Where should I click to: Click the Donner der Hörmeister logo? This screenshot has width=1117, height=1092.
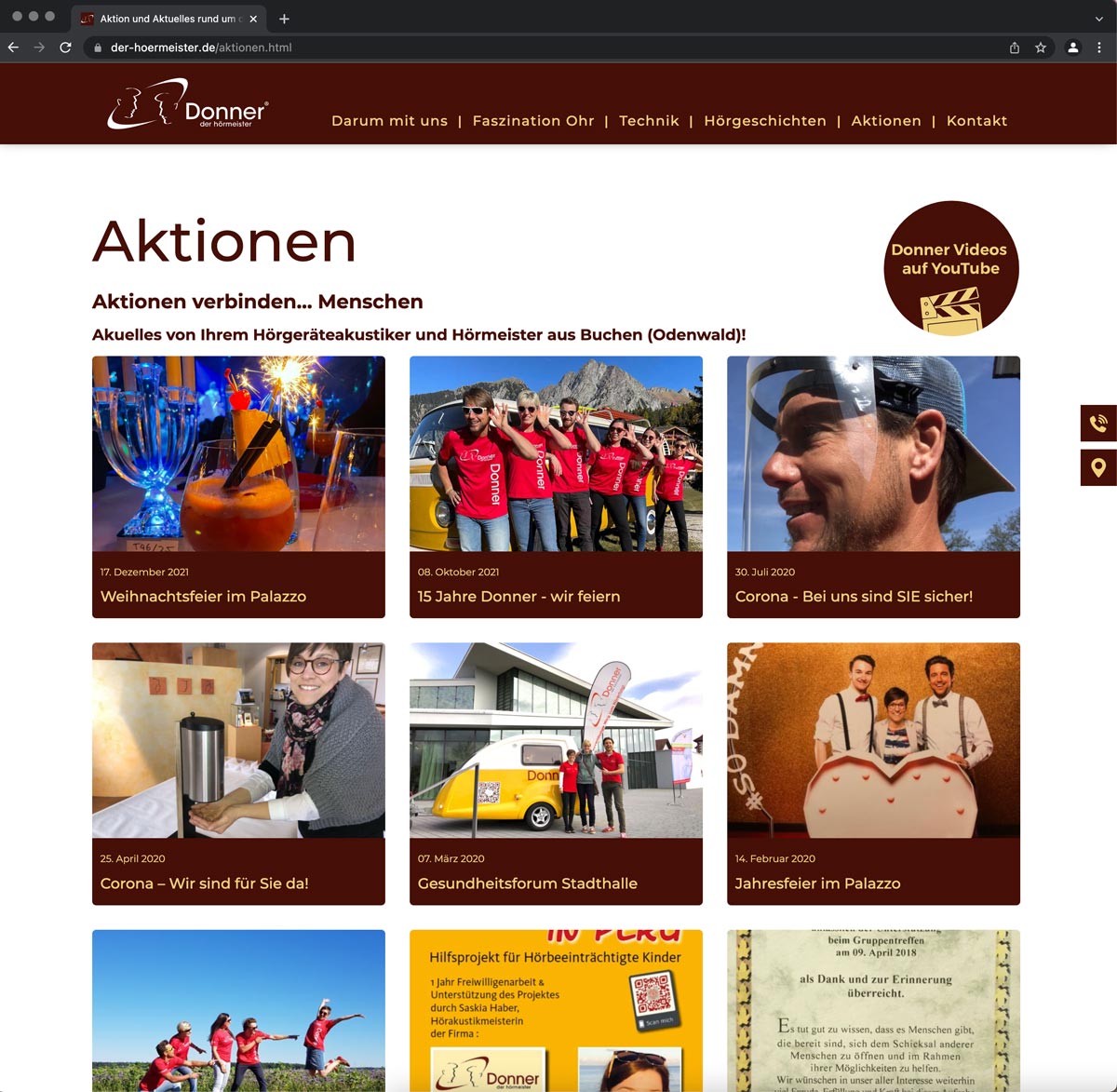pyautogui.click(x=188, y=104)
